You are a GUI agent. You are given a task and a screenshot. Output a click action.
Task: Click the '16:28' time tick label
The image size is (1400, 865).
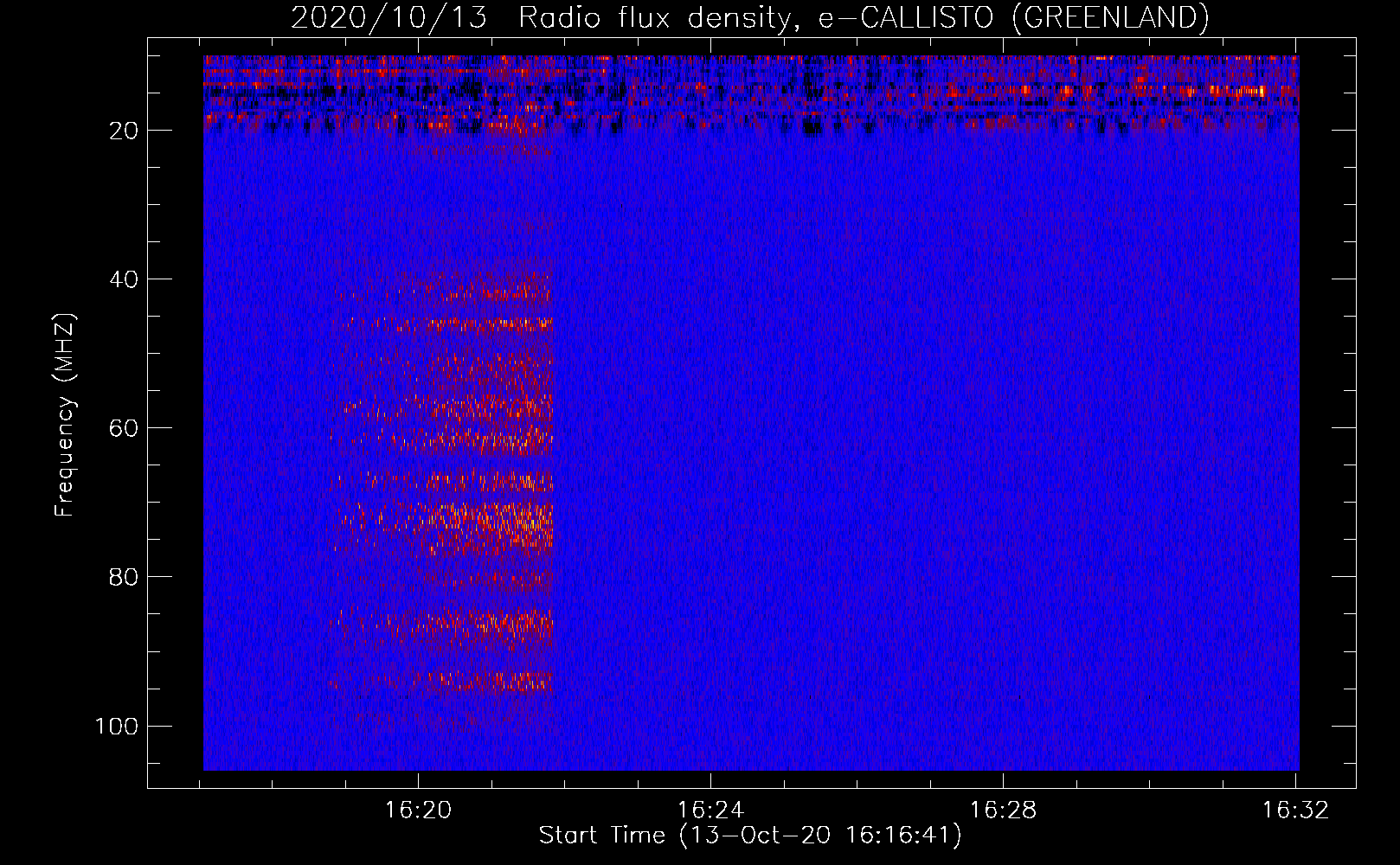point(1003,811)
